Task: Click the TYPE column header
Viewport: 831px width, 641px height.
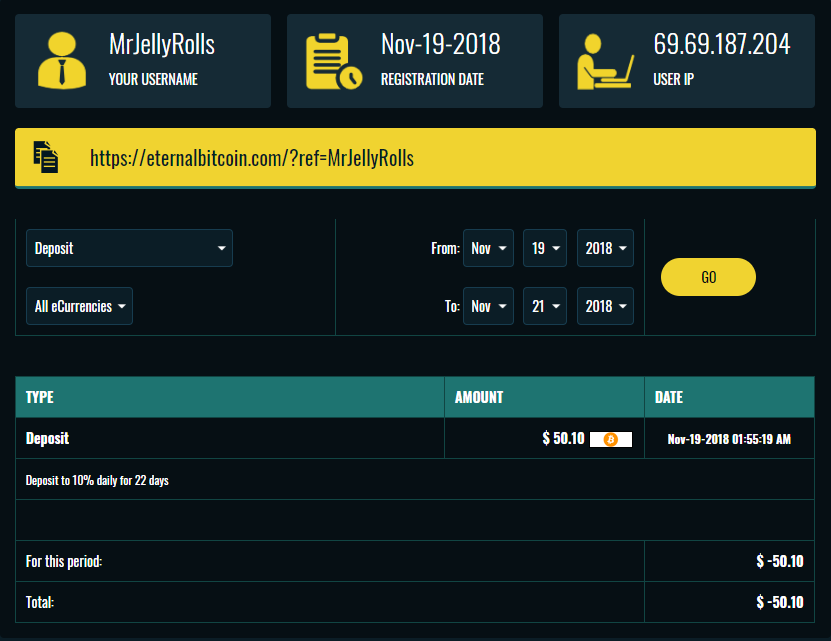Action: [x=40, y=397]
